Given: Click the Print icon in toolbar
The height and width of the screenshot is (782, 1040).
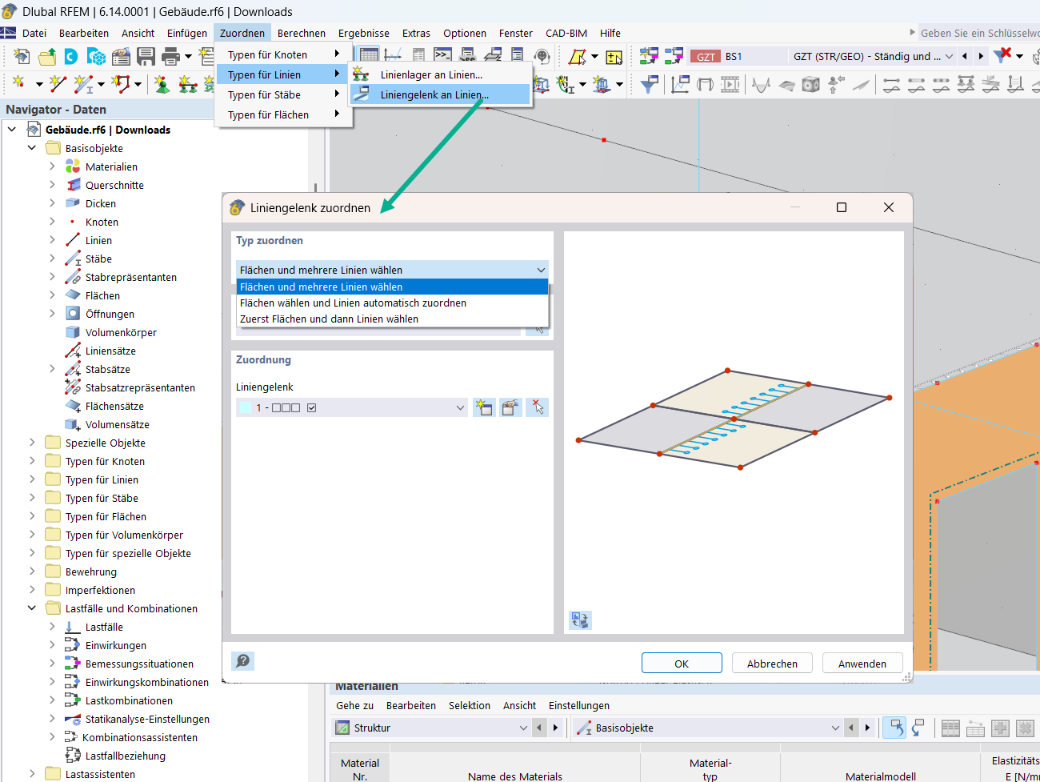Looking at the screenshot, I should (x=170, y=57).
